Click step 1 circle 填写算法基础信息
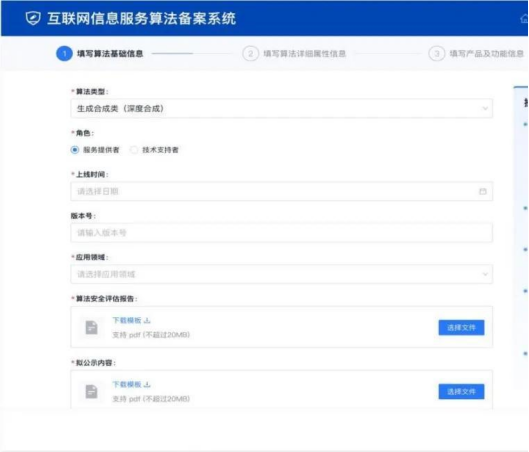The image size is (529, 452). [64, 54]
